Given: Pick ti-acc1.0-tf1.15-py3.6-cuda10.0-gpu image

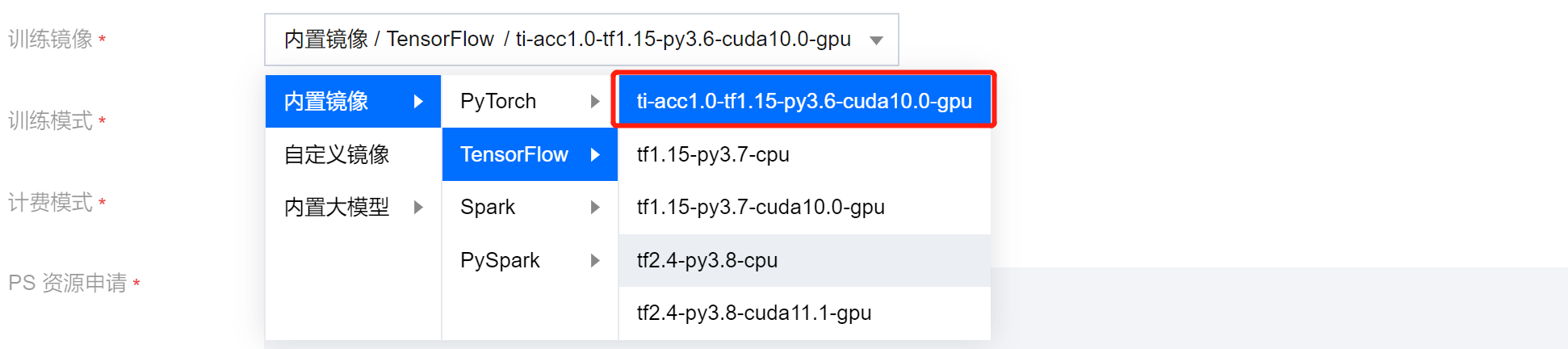Looking at the screenshot, I should coord(804,101).
